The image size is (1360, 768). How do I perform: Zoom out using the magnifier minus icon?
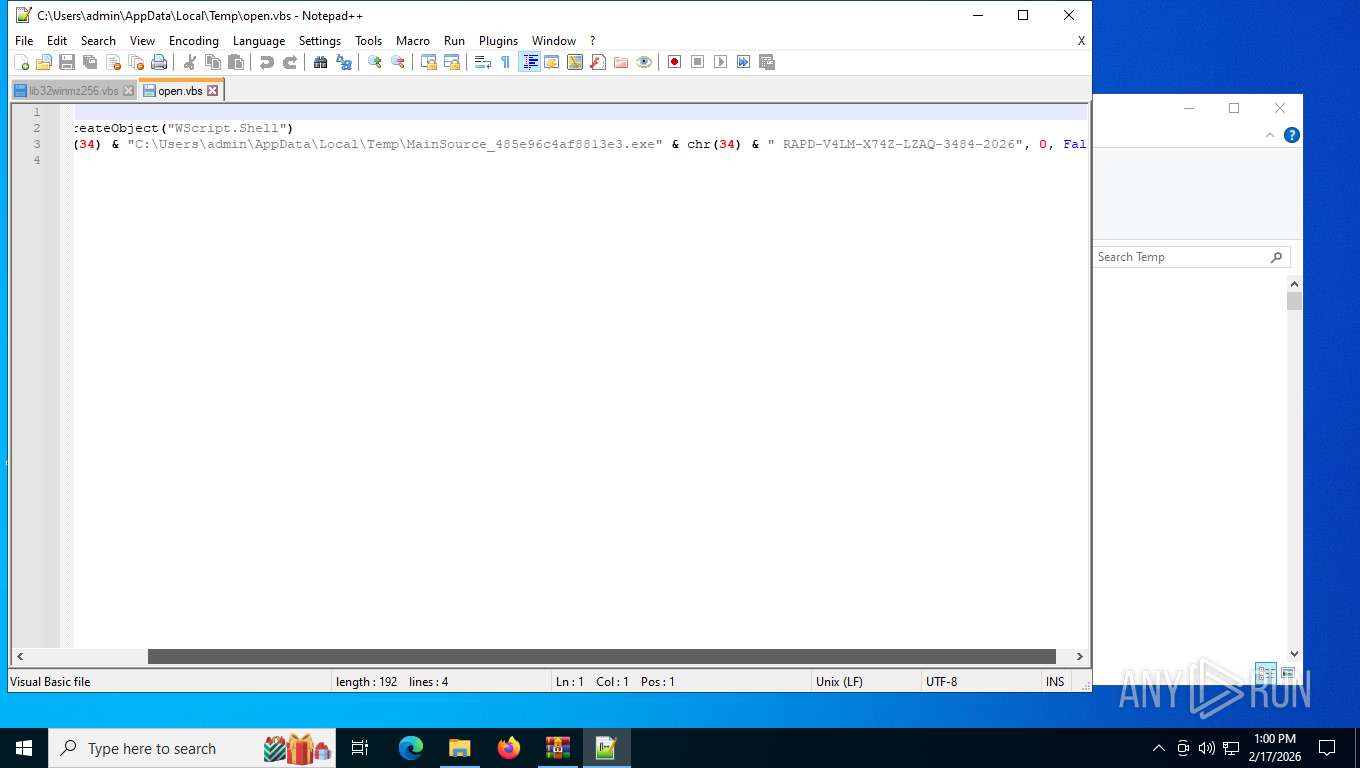pyautogui.click(x=398, y=62)
